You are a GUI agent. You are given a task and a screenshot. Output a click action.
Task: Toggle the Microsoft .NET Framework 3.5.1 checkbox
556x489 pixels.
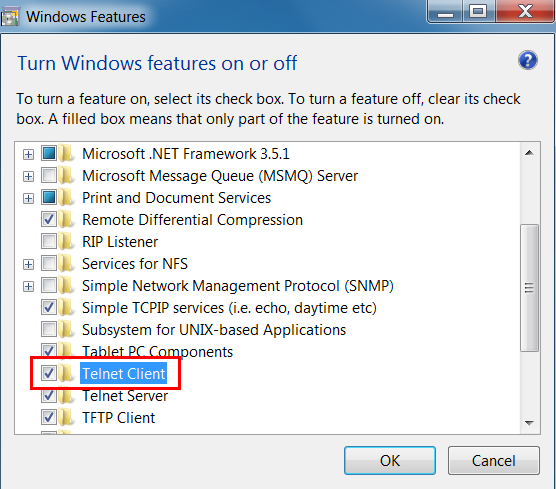(49, 154)
